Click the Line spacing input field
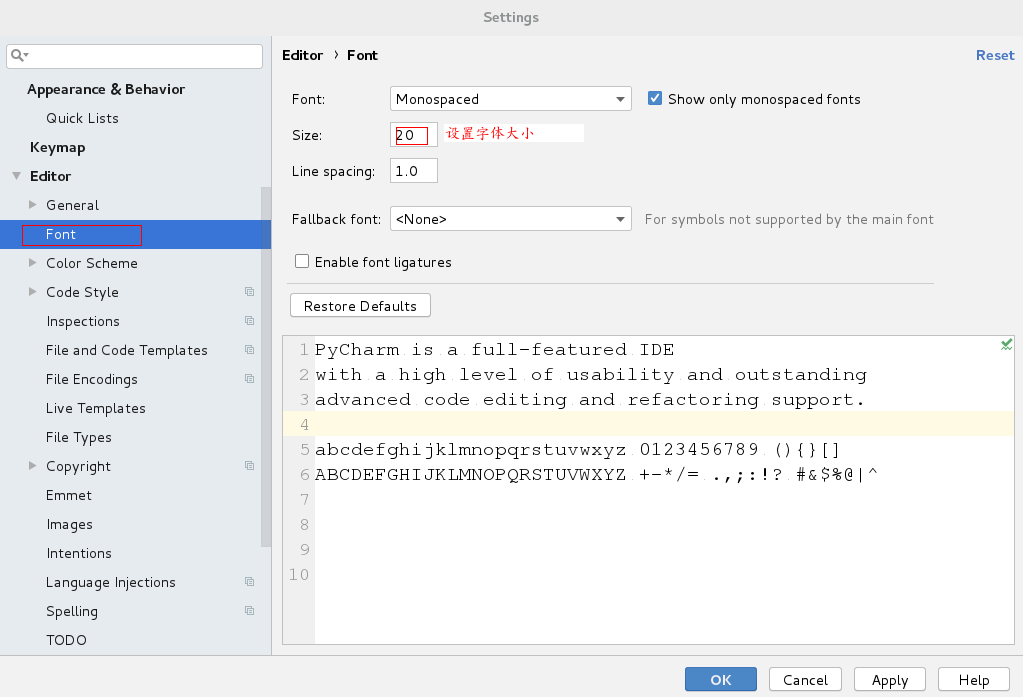Image resolution: width=1023 pixels, height=697 pixels. pyautogui.click(x=414, y=170)
